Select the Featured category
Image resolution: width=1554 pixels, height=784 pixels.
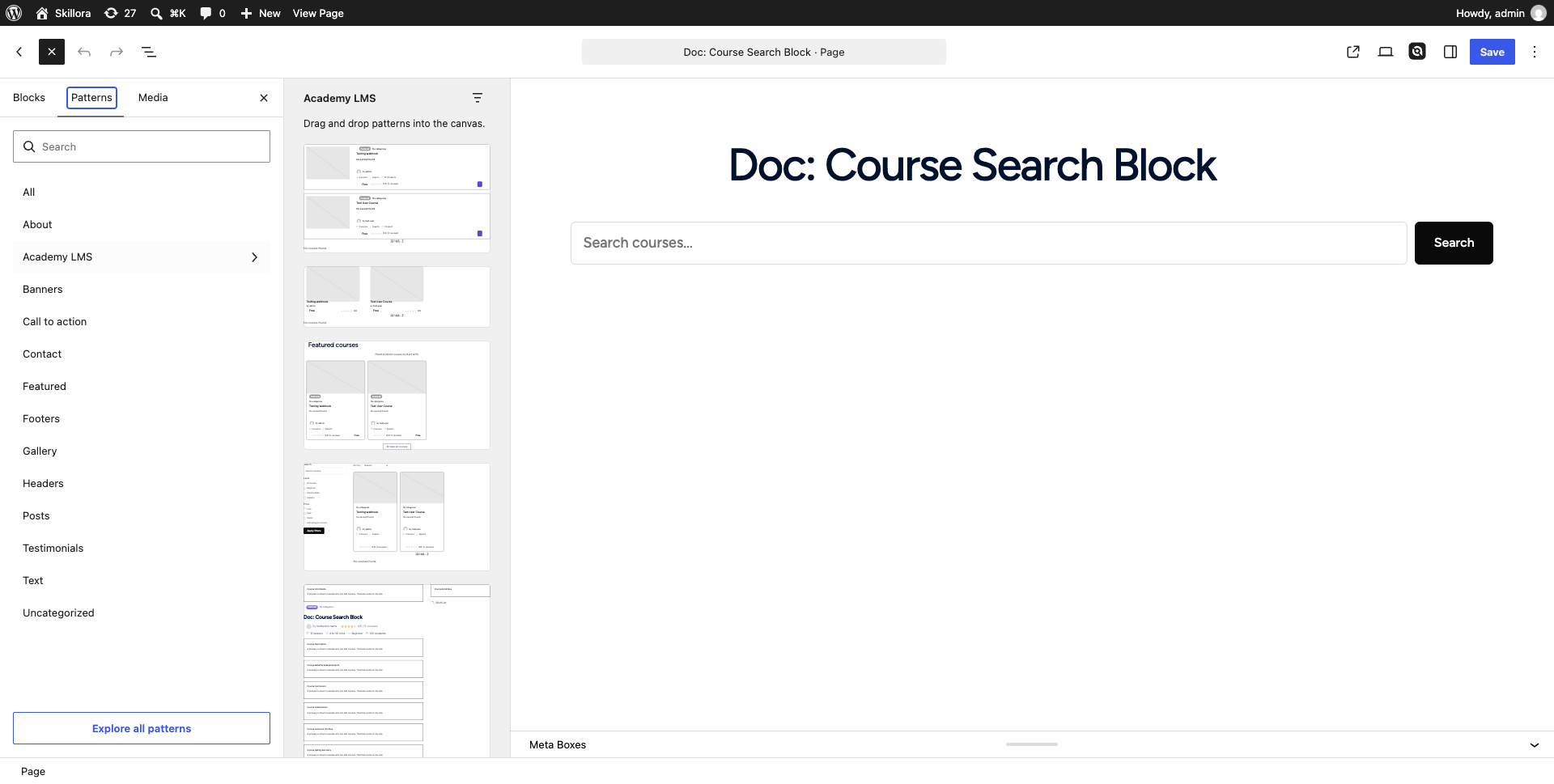pos(142,386)
